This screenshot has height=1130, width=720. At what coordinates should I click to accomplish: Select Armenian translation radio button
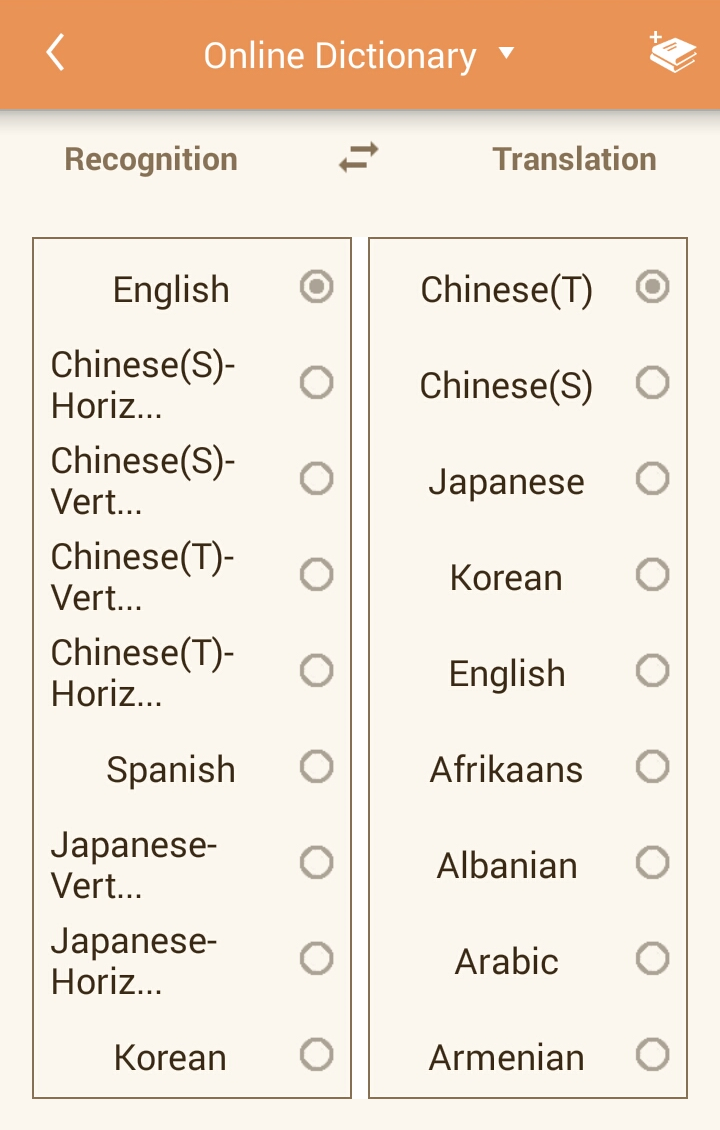[x=652, y=1055]
